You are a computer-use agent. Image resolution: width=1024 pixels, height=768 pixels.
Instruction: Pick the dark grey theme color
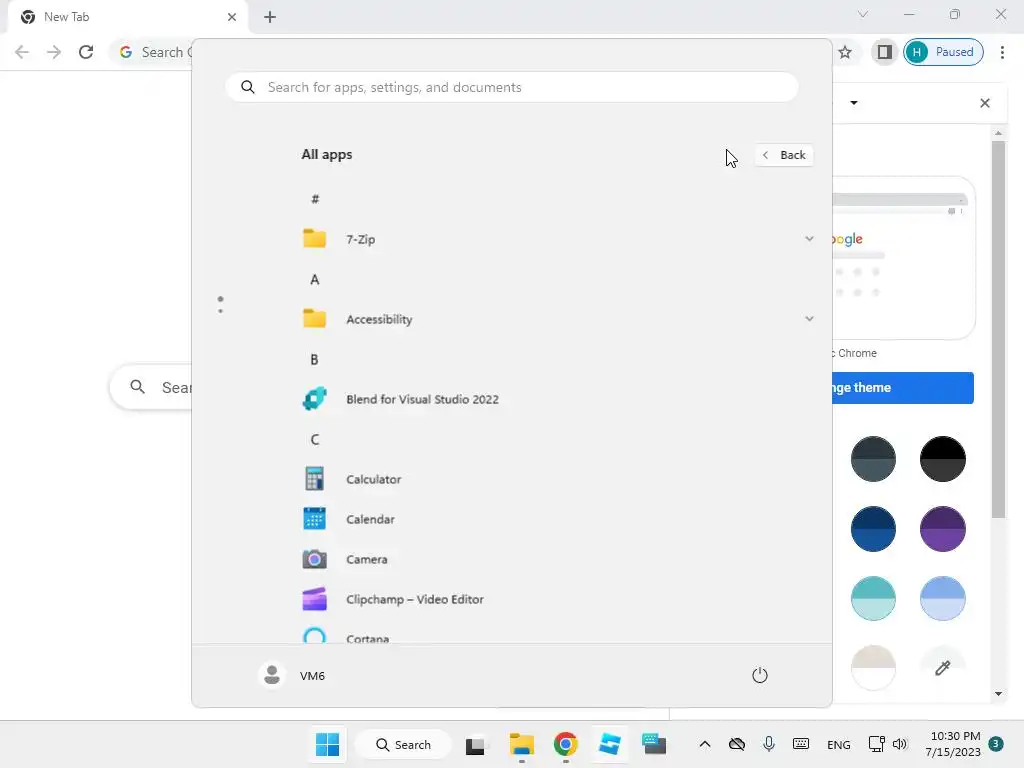click(873, 458)
